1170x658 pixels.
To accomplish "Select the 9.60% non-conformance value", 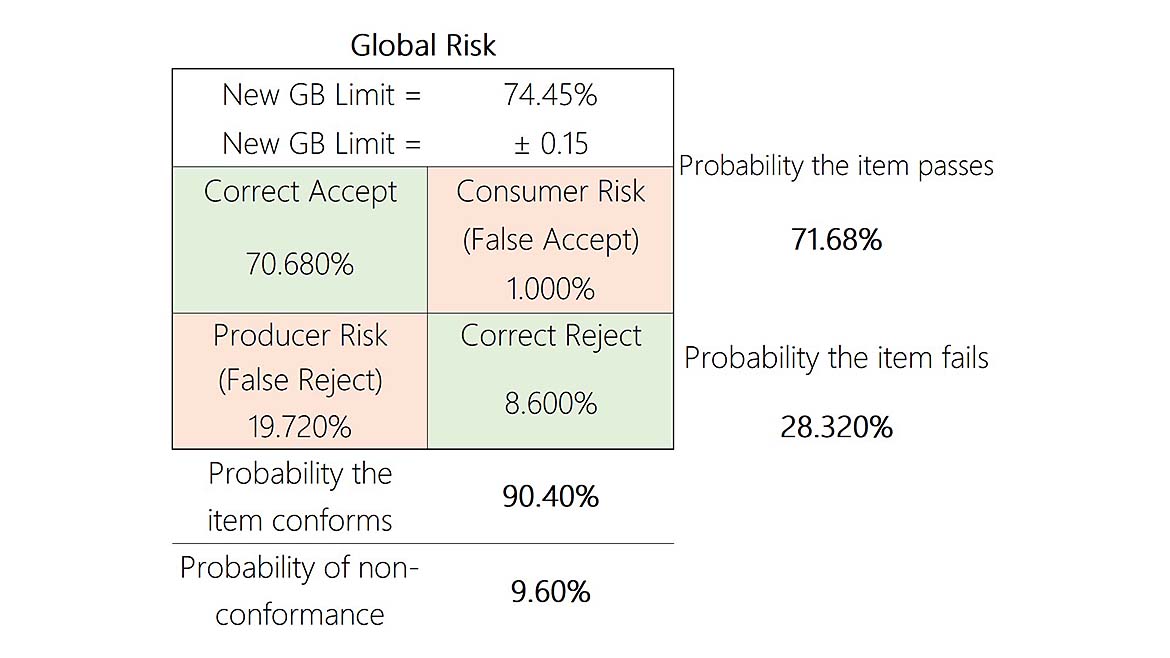I will tap(550, 592).
